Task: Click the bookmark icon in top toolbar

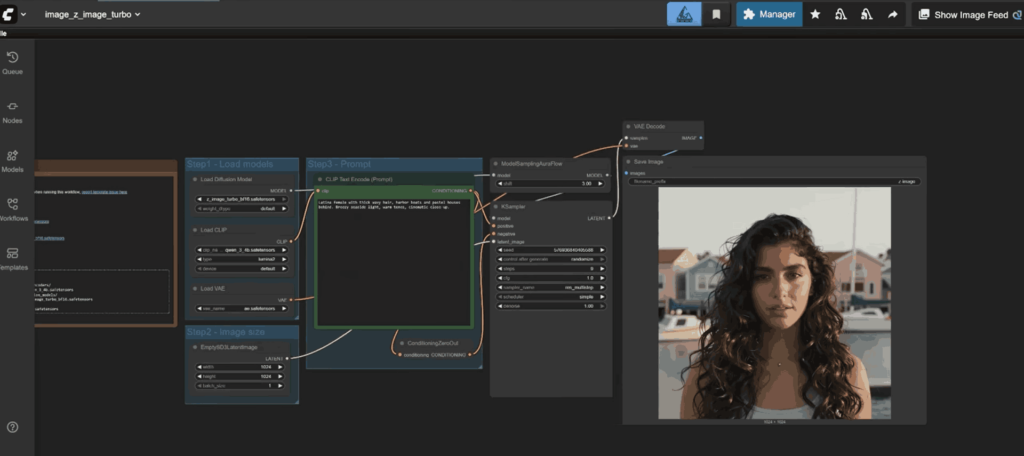Action: pyautogui.click(x=716, y=14)
